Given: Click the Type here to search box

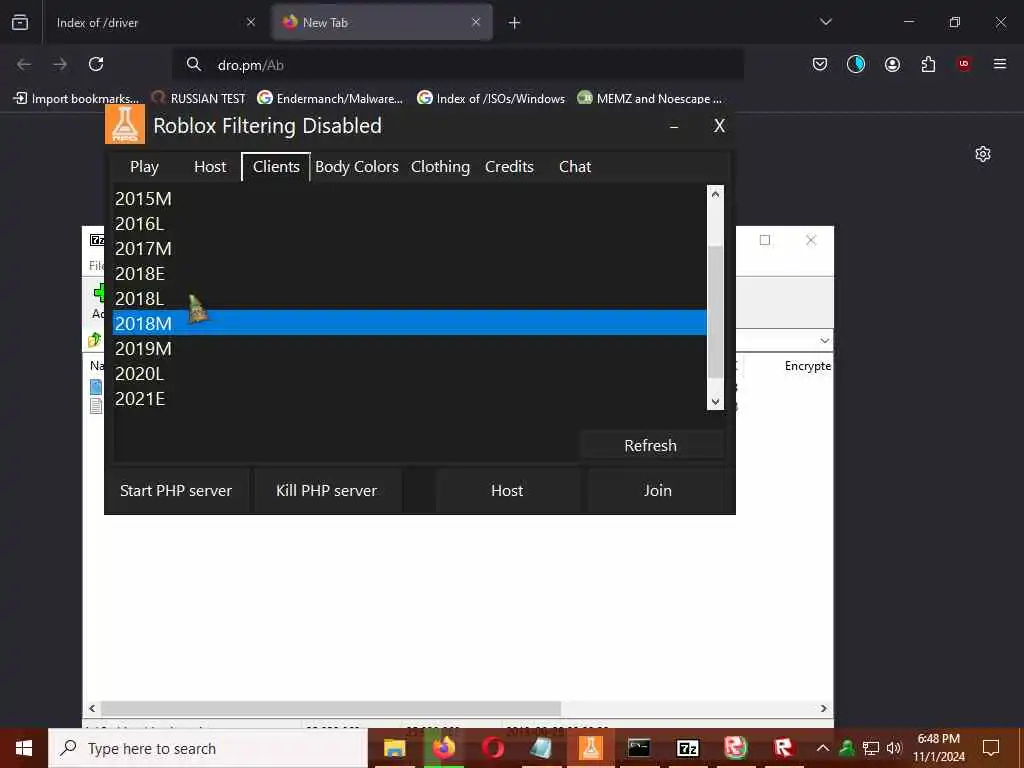Looking at the screenshot, I should 208,748.
